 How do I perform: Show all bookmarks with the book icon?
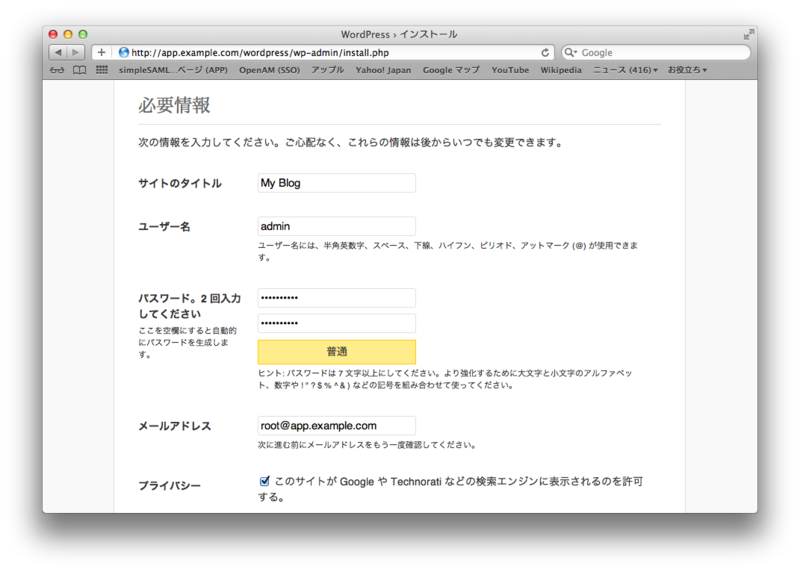click(79, 70)
